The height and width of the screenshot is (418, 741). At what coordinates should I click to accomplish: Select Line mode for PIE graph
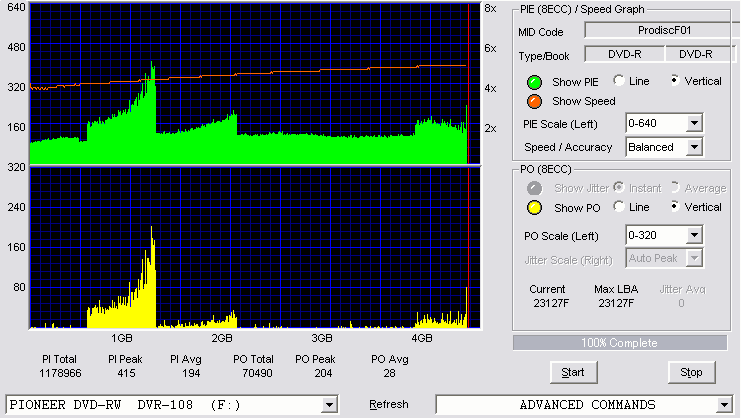(x=619, y=81)
